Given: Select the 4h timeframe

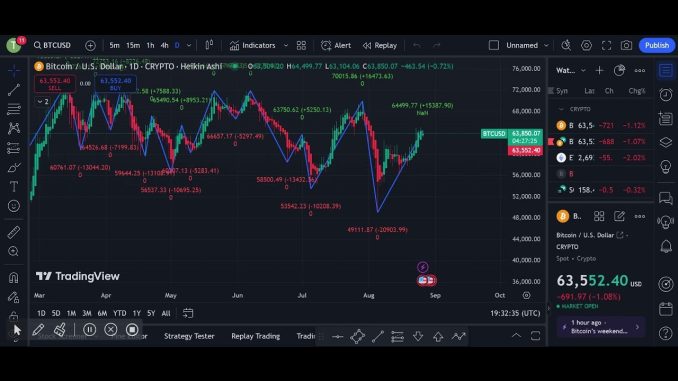Looking at the screenshot, I should 164,45.
